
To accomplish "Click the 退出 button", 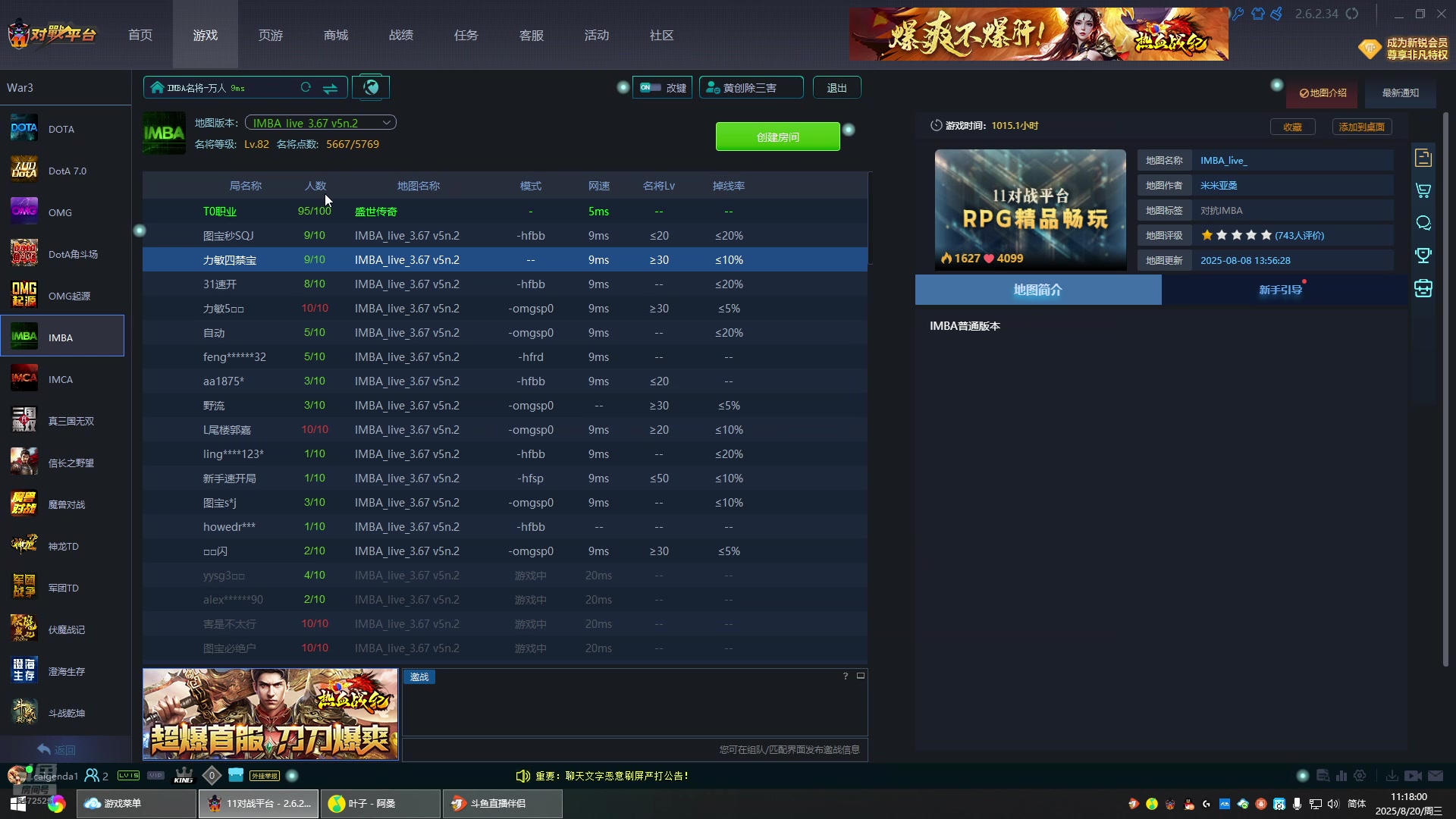I will point(837,88).
